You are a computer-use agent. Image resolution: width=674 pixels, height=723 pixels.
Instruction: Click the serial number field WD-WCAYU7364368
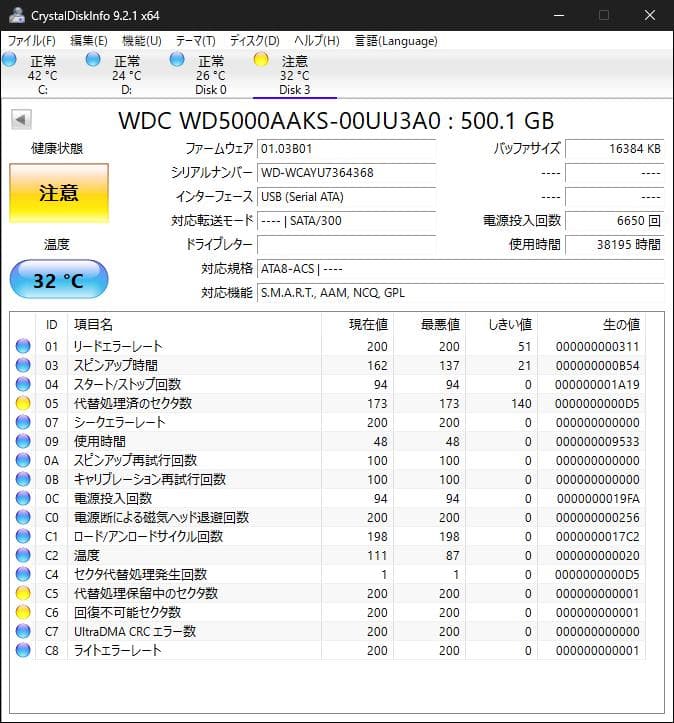tap(346, 173)
